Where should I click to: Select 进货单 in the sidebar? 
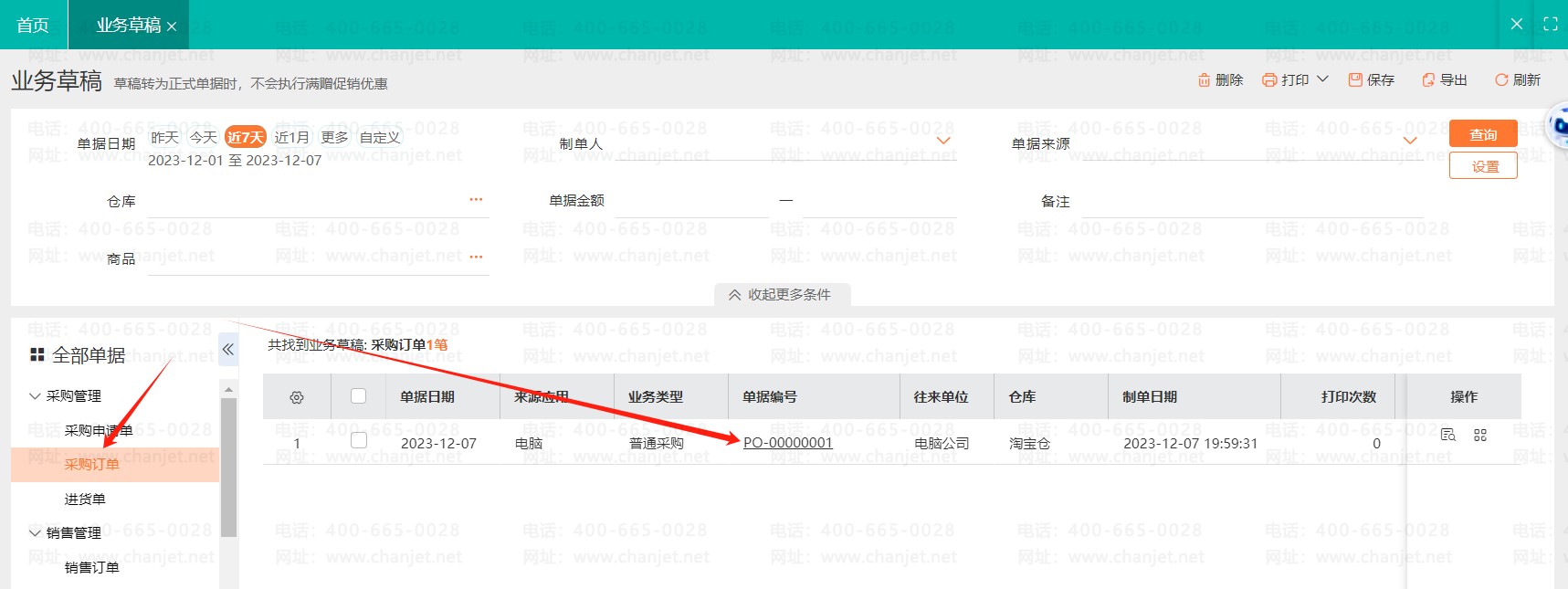(85, 500)
